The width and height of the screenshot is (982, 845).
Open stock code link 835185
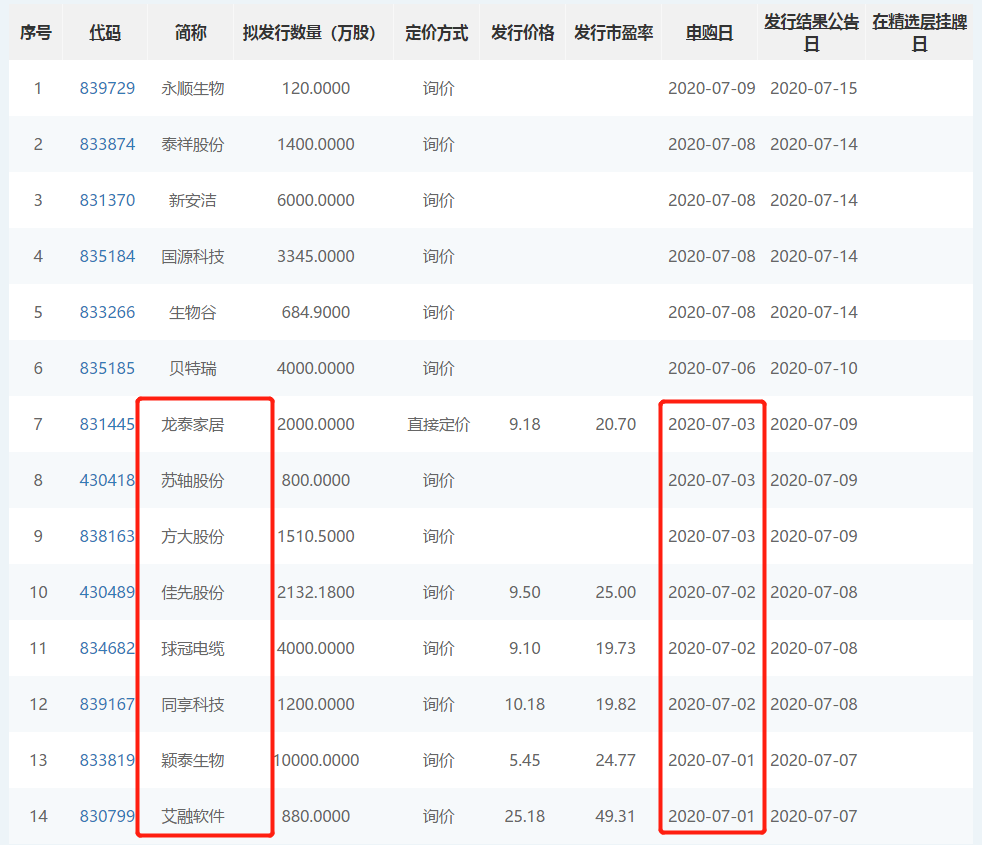107,368
